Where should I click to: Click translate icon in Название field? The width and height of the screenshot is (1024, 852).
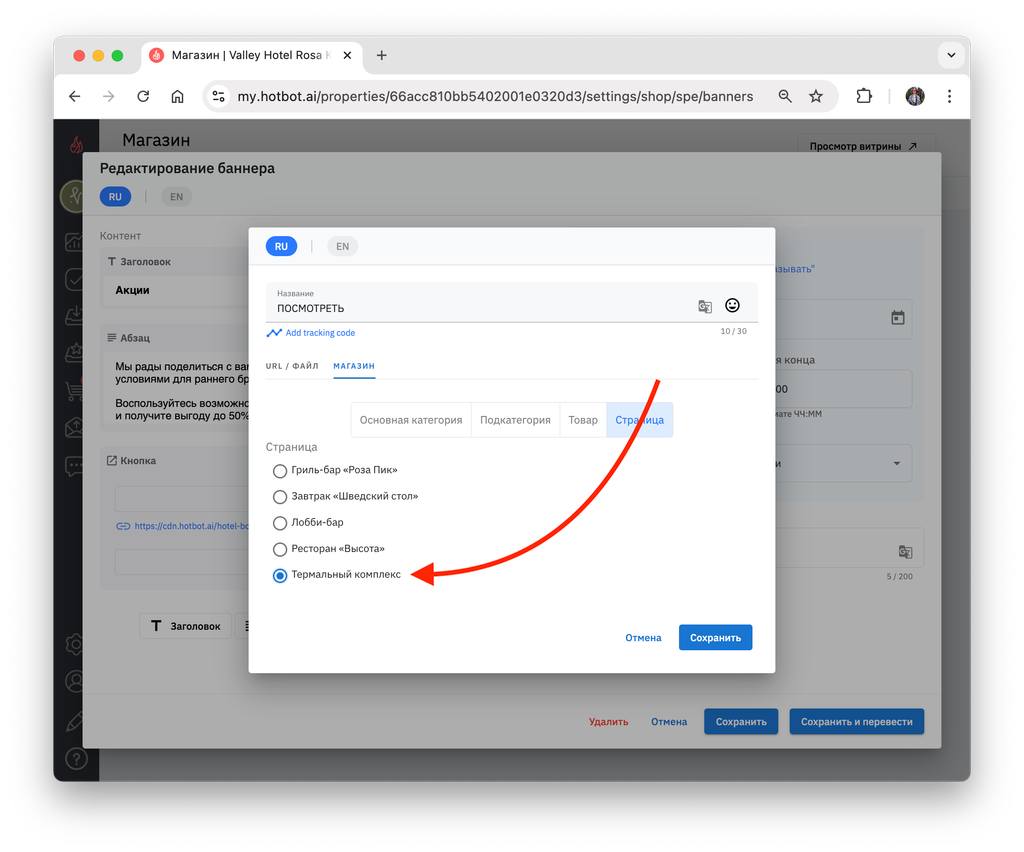point(705,306)
